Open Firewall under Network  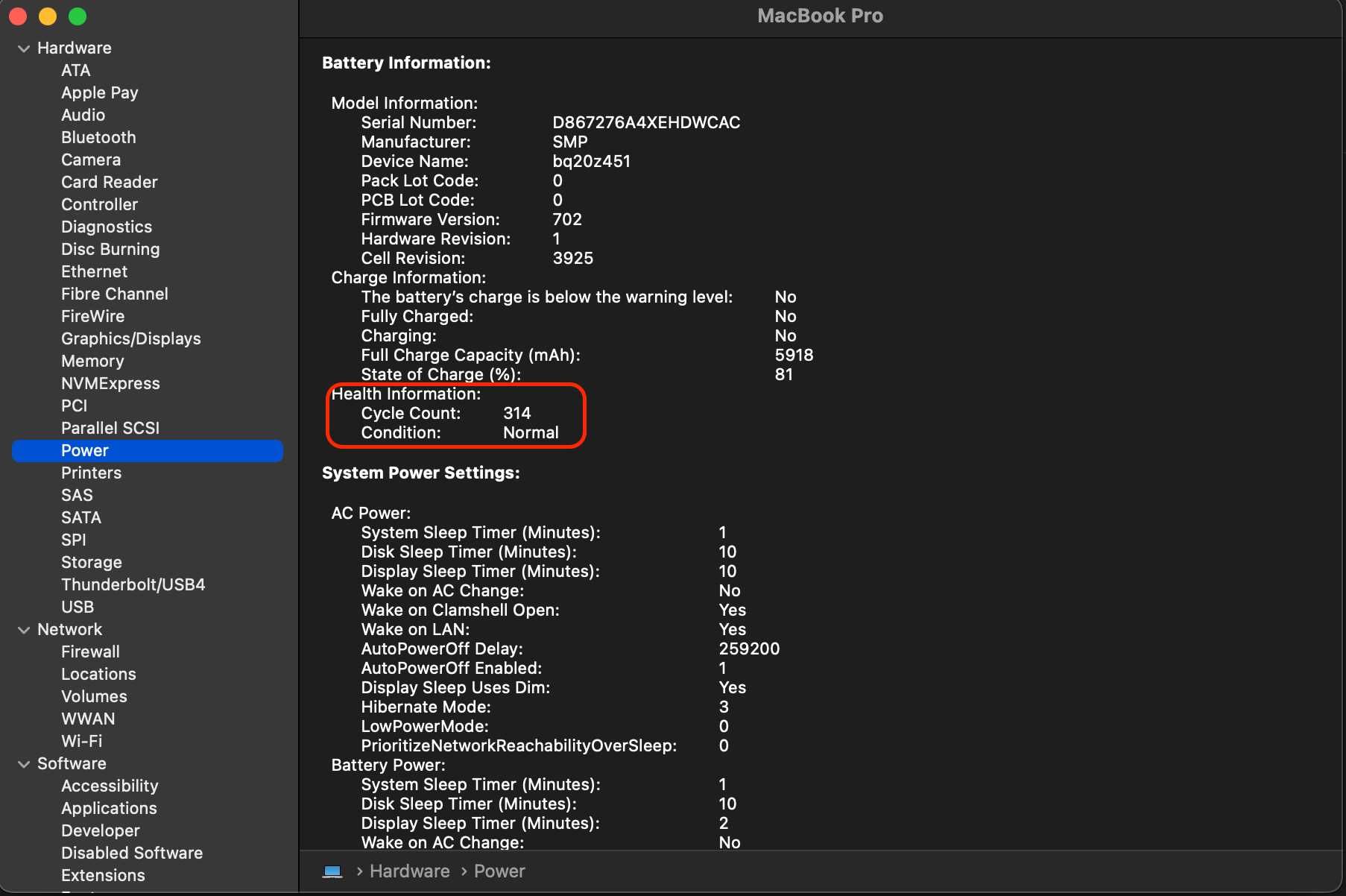[x=90, y=652]
